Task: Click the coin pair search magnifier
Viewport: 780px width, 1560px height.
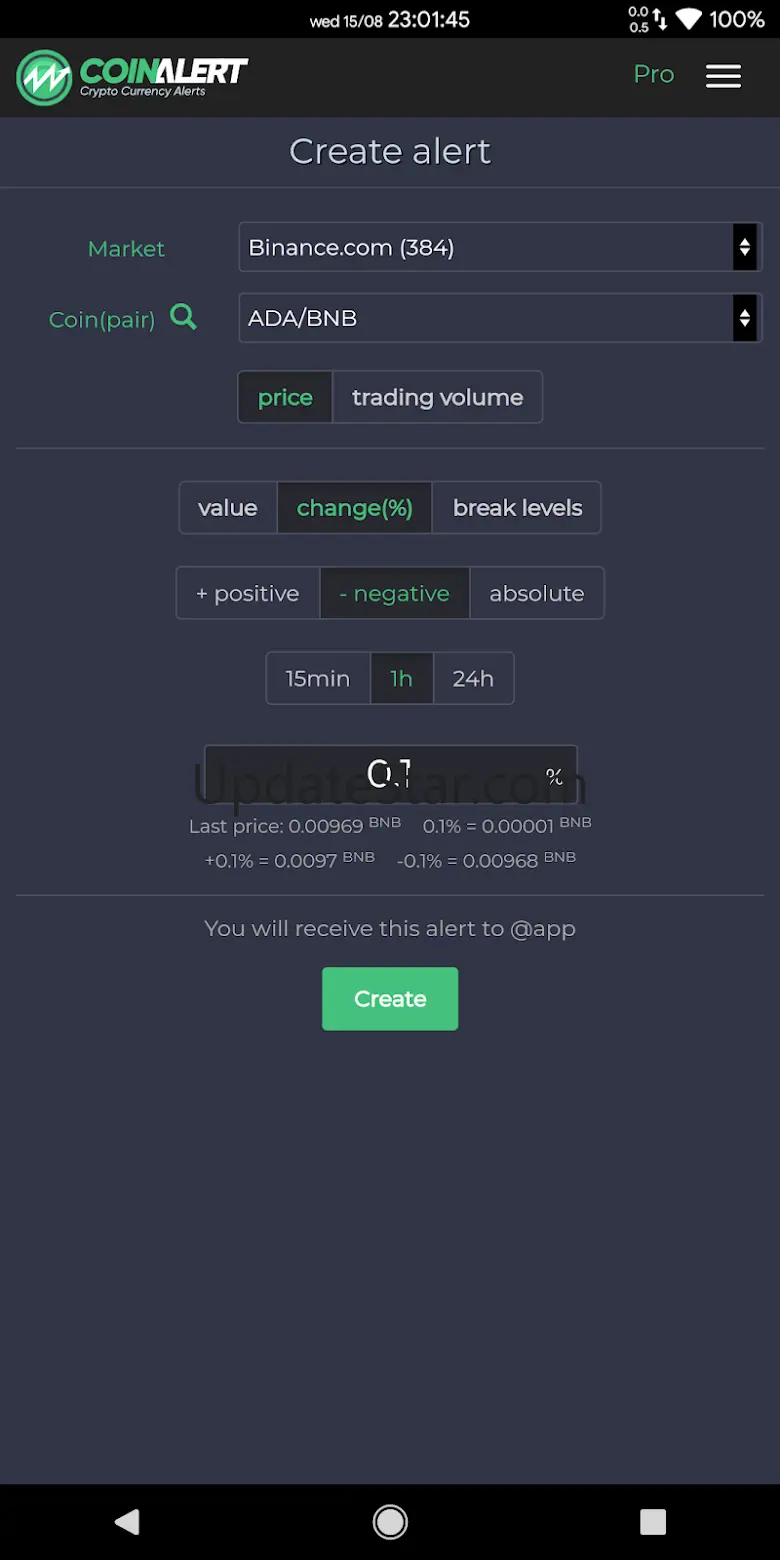Action: point(183,317)
